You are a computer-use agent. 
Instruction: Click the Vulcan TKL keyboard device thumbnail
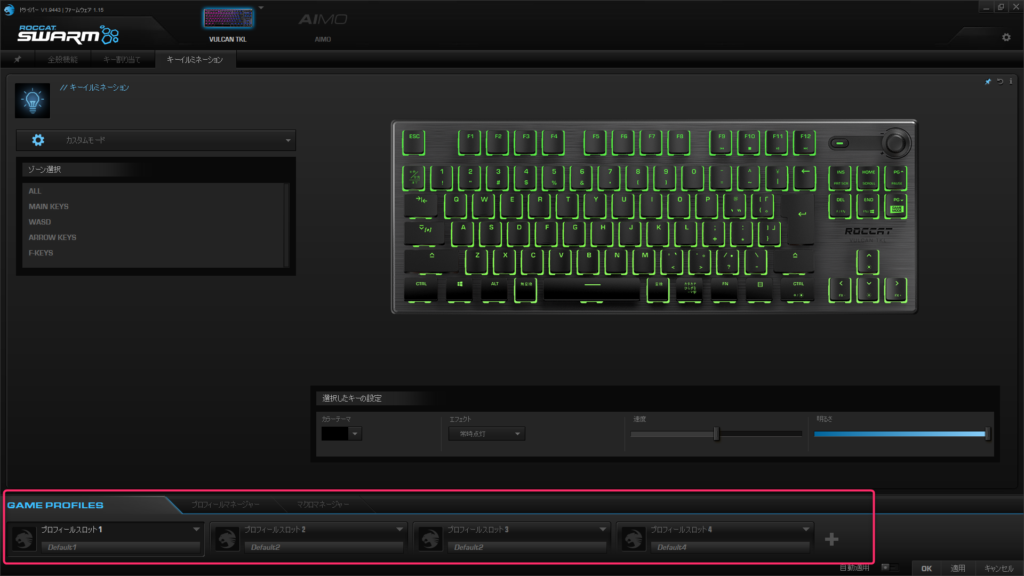click(228, 18)
